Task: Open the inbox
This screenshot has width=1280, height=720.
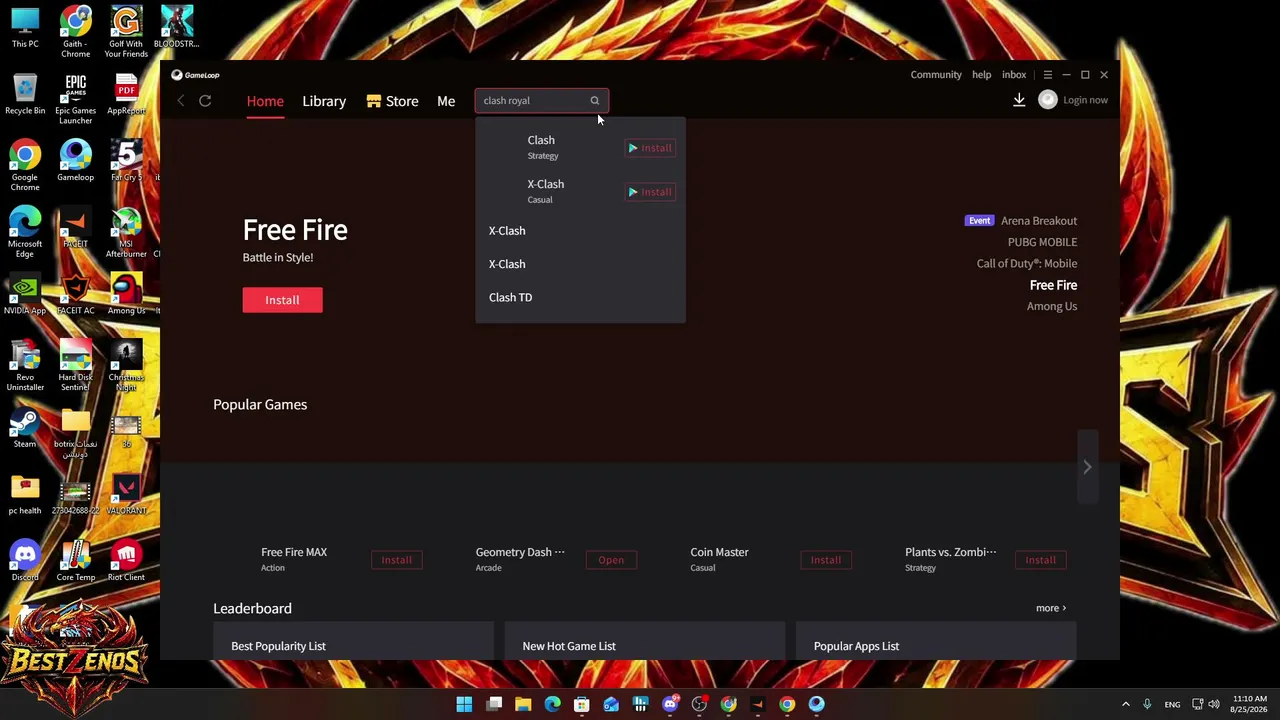Action: pyautogui.click(x=1014, y=75)
